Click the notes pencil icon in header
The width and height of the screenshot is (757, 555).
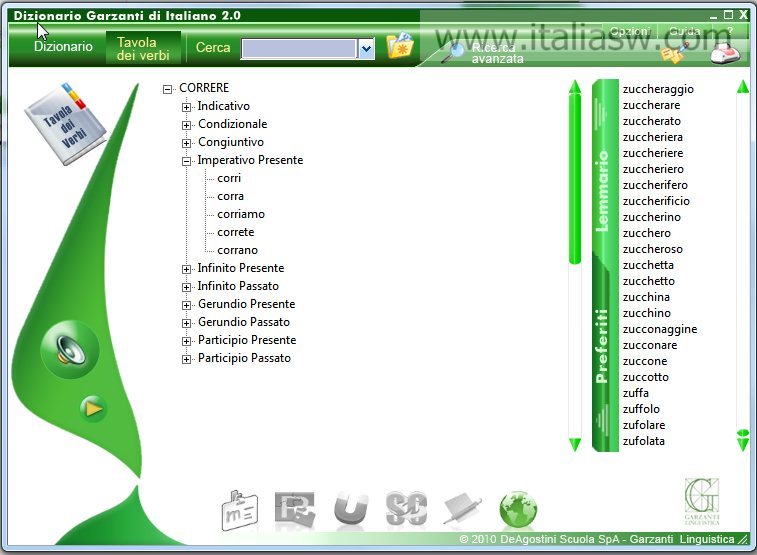tap(675, 53)
